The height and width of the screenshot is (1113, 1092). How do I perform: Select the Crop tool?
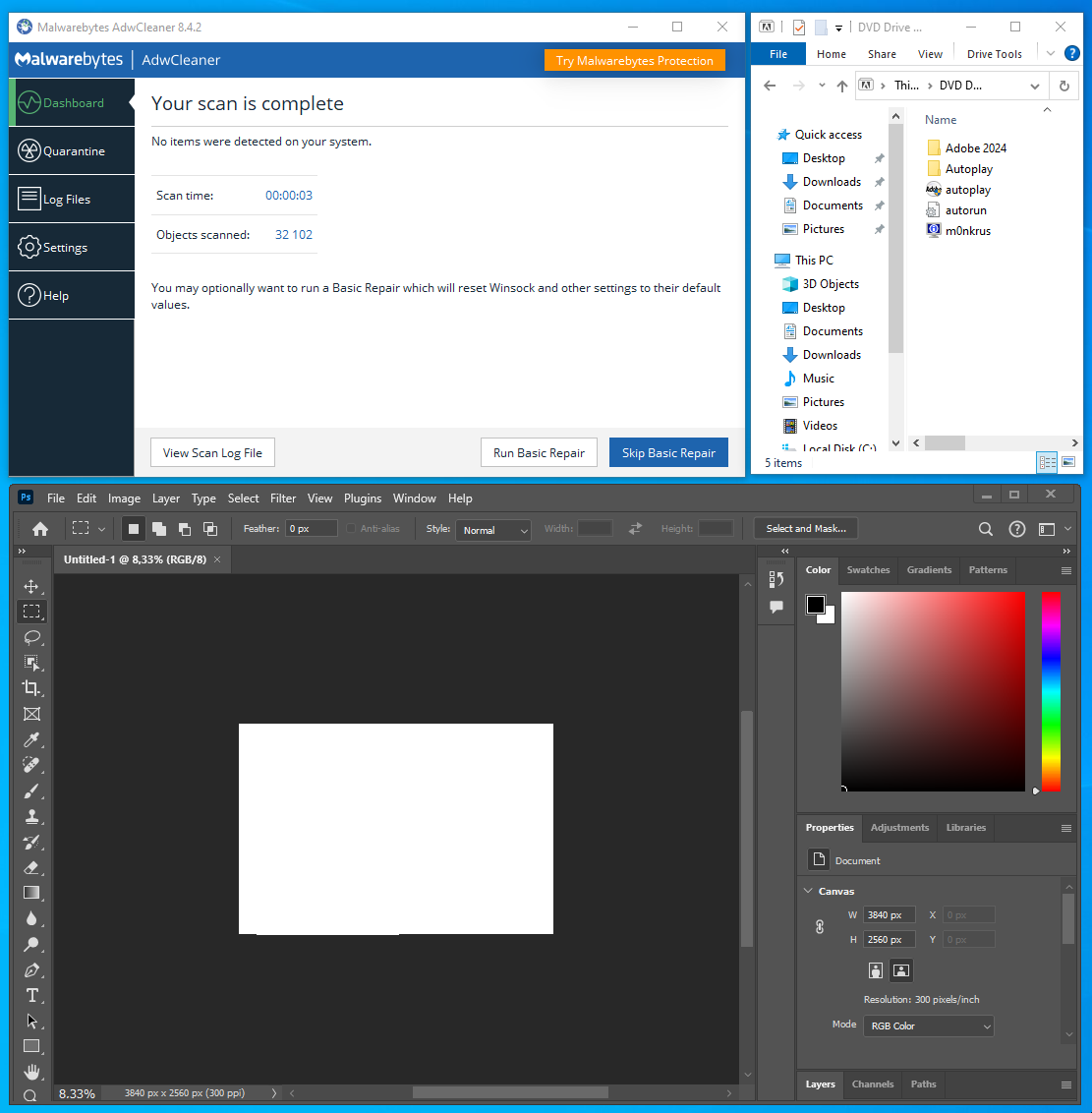pos(31,688)
